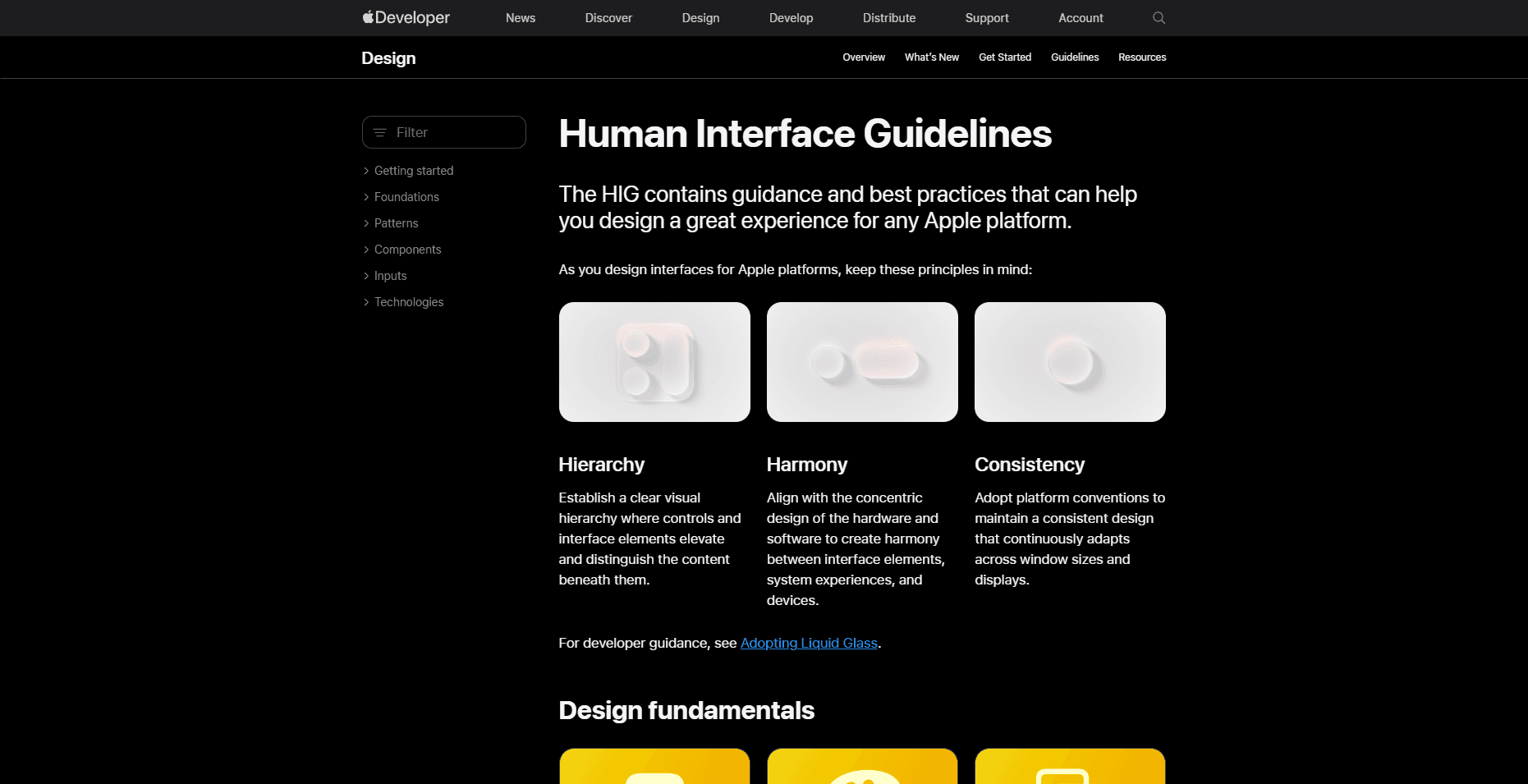The height and width of the screenshot is (784, 1528).
Task: Expand the Components chevron
Action: point(366,250)
